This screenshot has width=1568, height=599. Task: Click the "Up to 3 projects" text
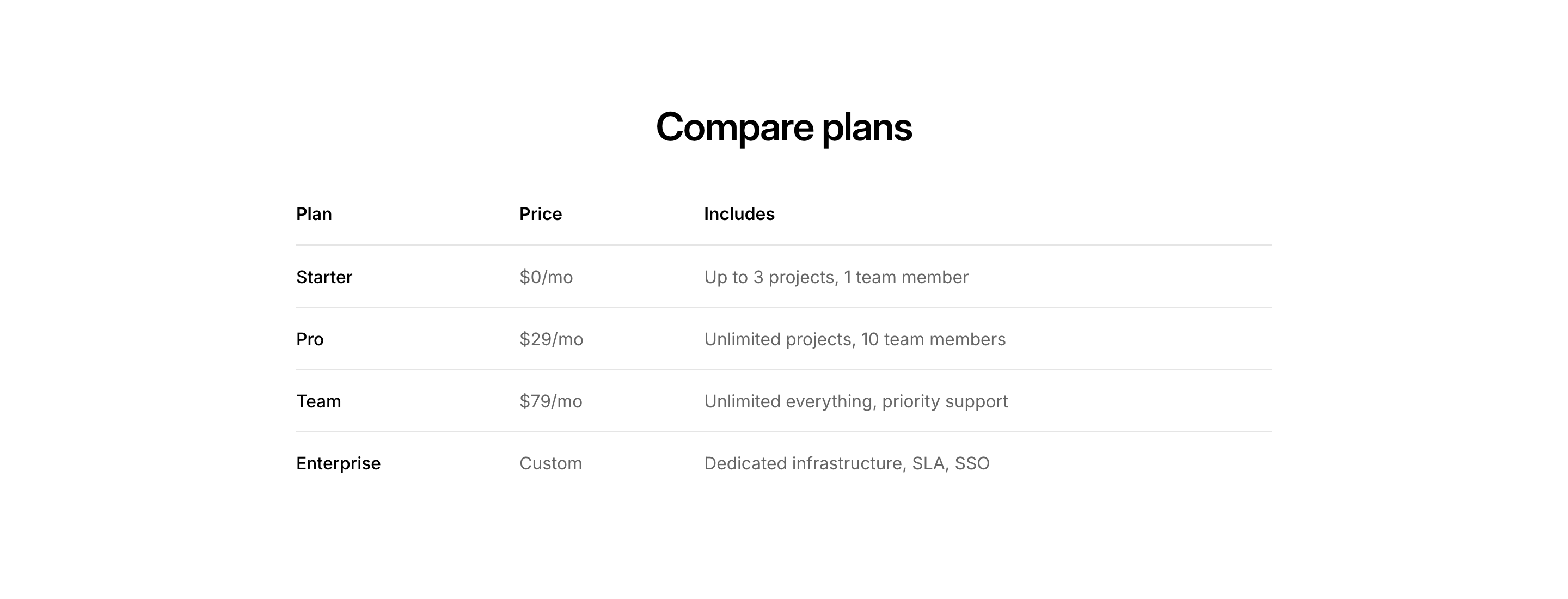tap(769, 278)
